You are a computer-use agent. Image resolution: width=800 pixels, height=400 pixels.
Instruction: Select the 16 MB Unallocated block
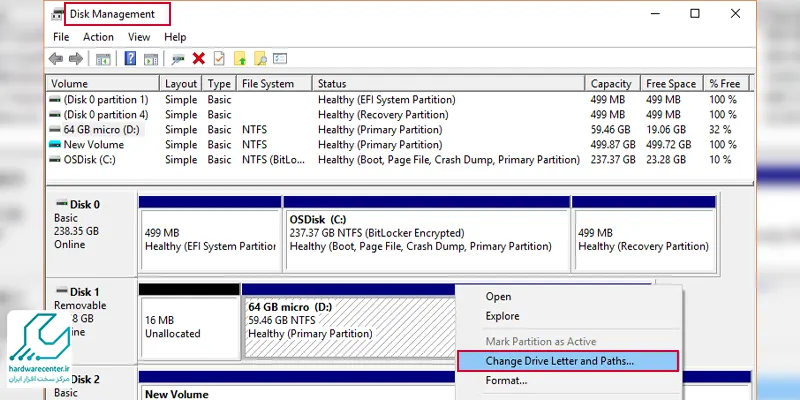click(189, 321)
